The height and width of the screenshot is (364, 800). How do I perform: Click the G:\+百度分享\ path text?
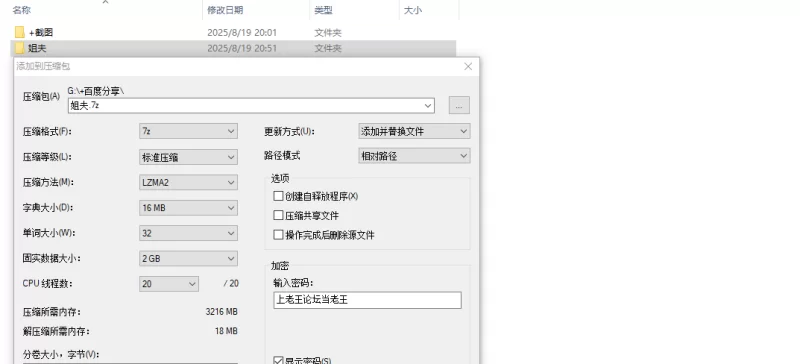pos(96,91)
